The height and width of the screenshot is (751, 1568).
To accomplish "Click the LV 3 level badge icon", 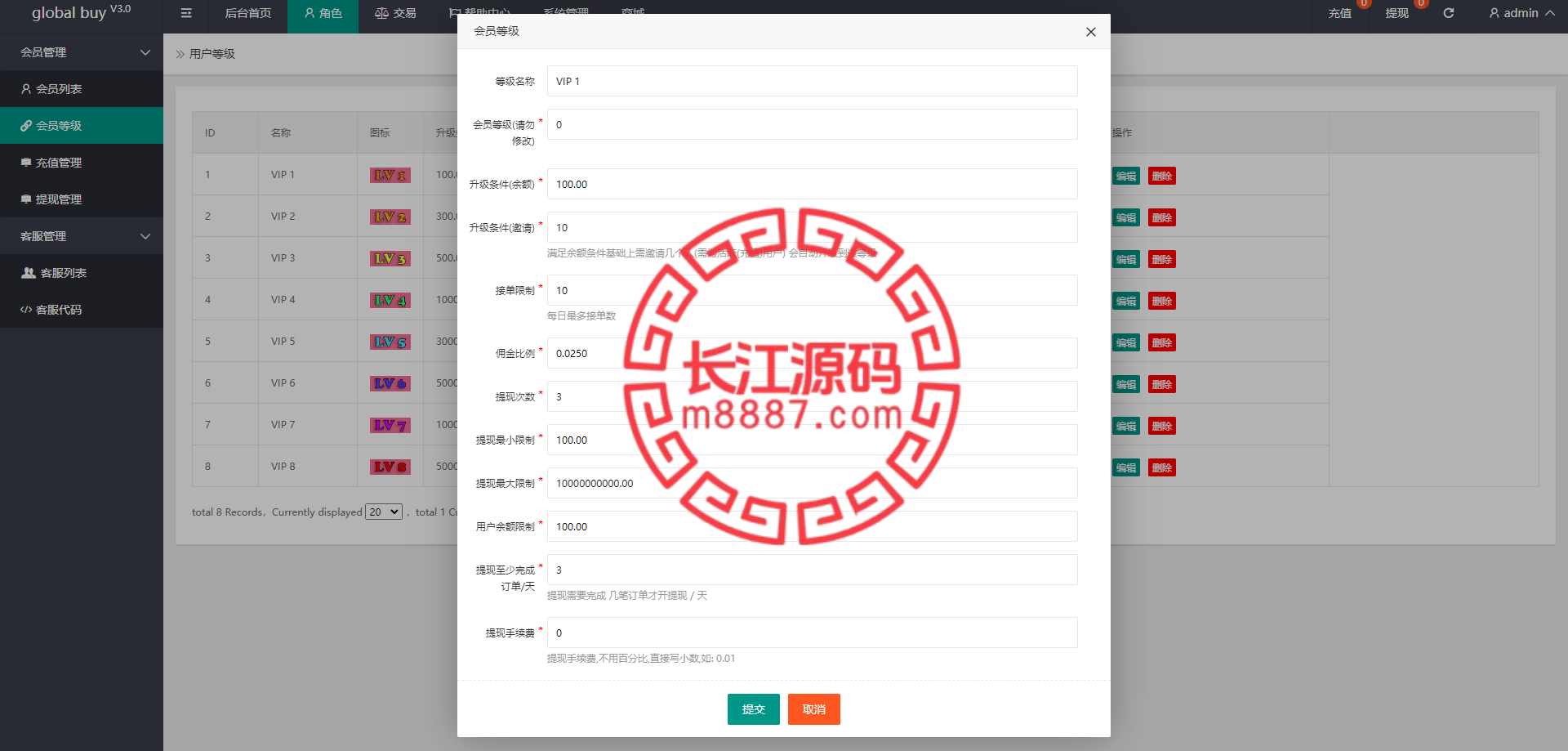I will pos(390,258).
